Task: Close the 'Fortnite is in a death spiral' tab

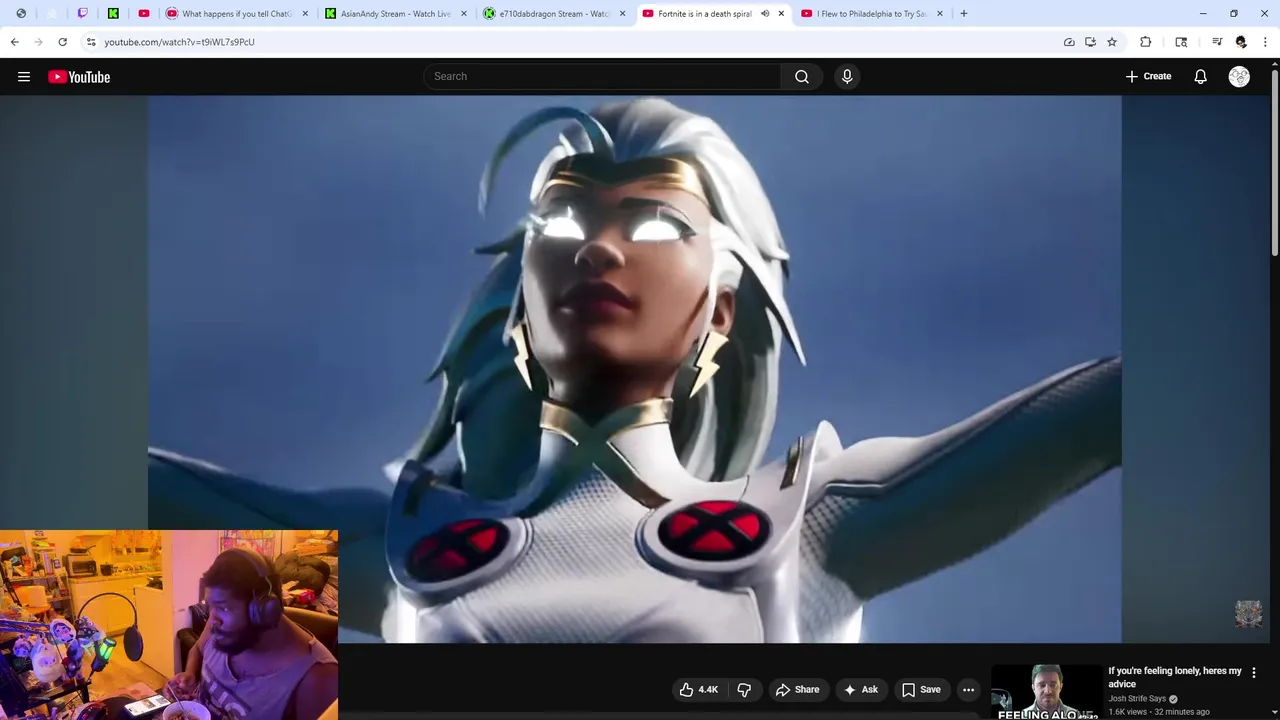Action: click(781, 14)
